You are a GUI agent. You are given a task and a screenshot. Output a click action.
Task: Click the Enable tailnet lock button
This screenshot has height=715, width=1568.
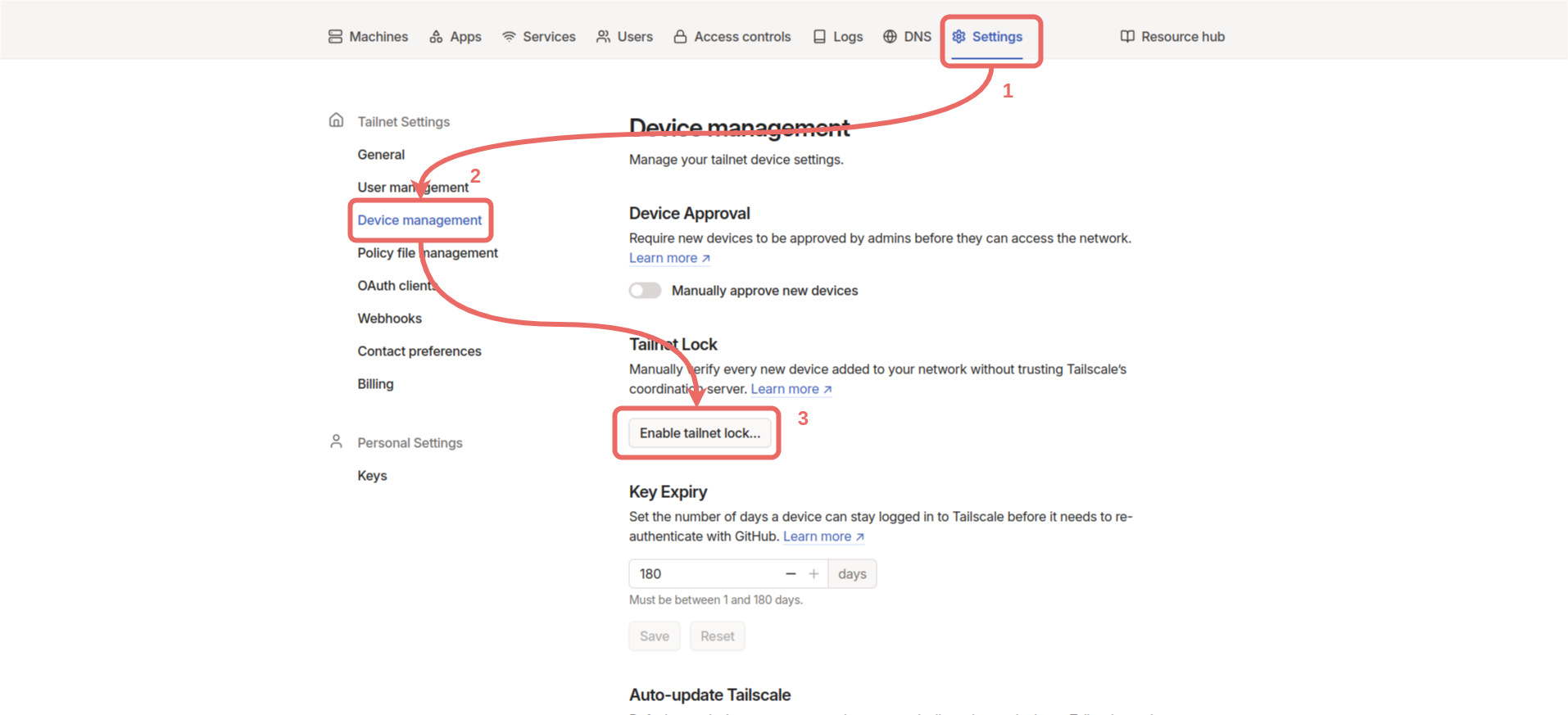700,433
